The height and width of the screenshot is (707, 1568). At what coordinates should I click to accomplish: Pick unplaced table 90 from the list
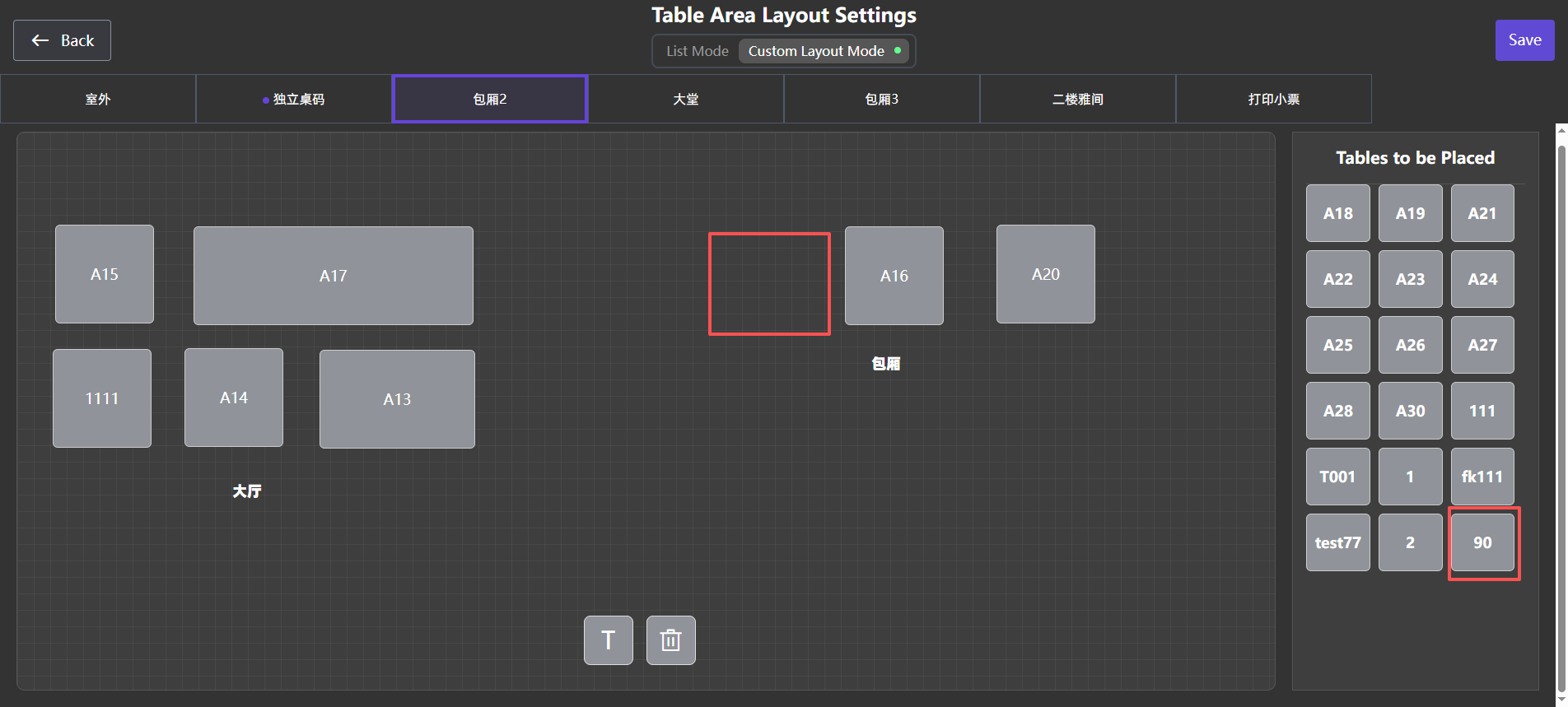point(1482,542)
